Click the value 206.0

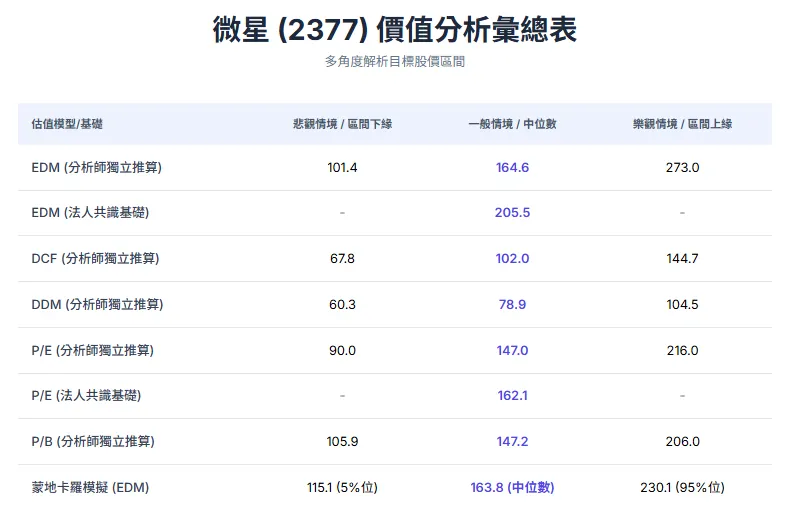(x=682, y=441)
